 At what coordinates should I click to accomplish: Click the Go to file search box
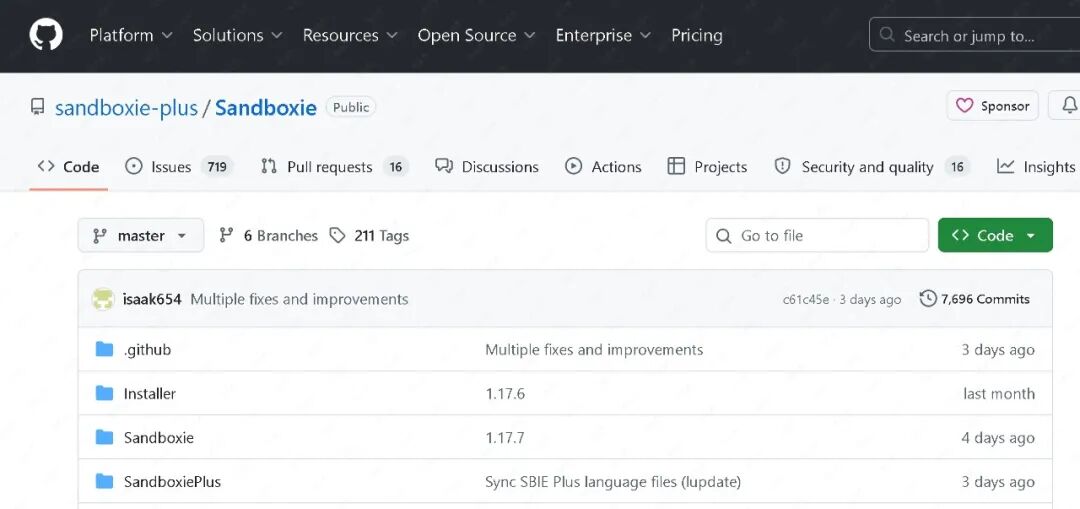pos(817,236)
